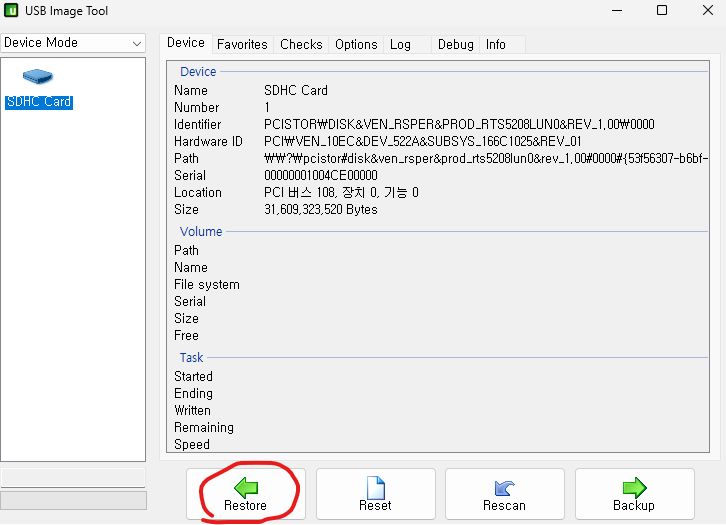
Task: Click the lower progress bar at bottom left
Action: click(x=73, y=500)
